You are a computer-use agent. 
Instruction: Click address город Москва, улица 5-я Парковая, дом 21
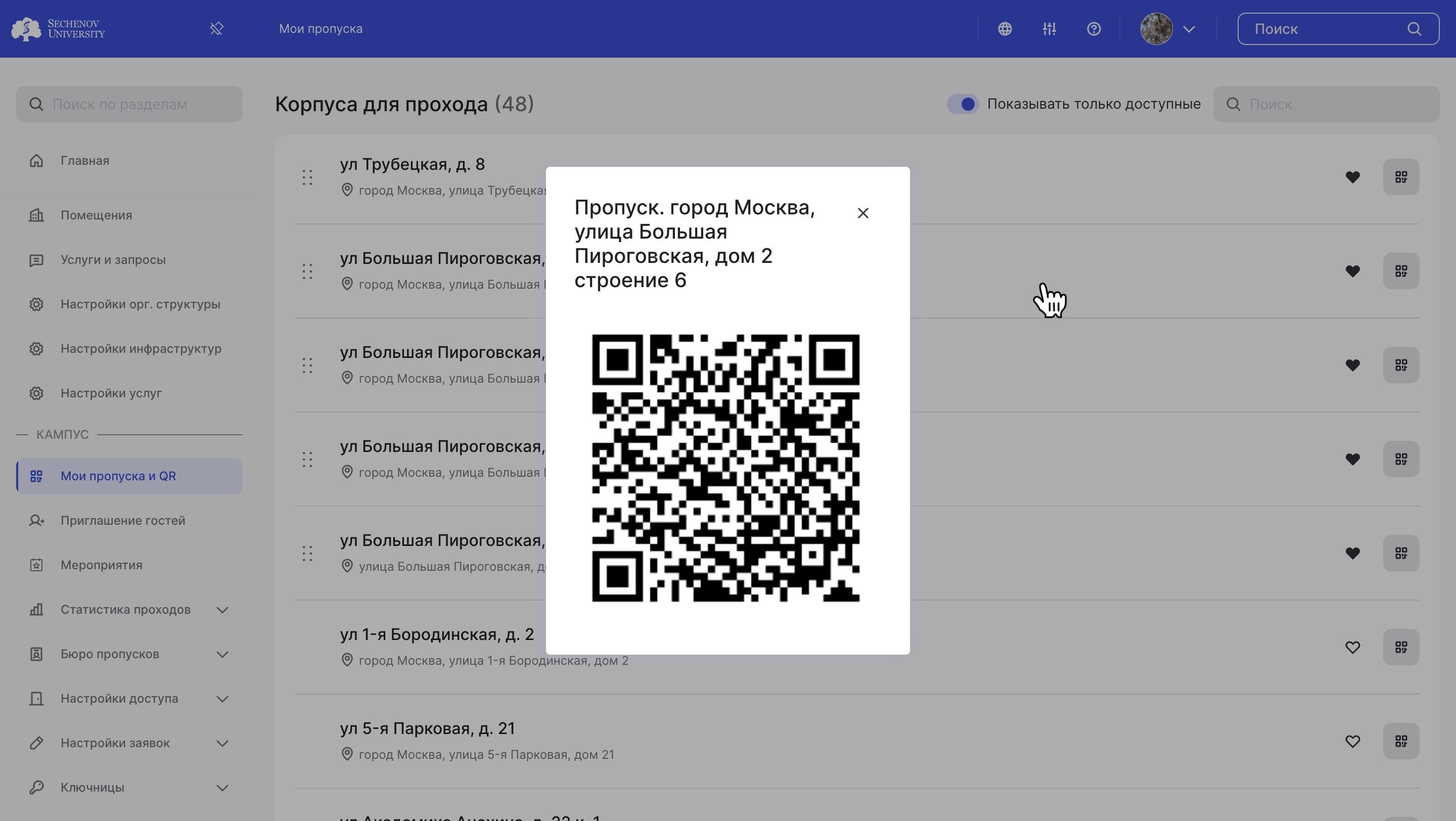[486, 754]
